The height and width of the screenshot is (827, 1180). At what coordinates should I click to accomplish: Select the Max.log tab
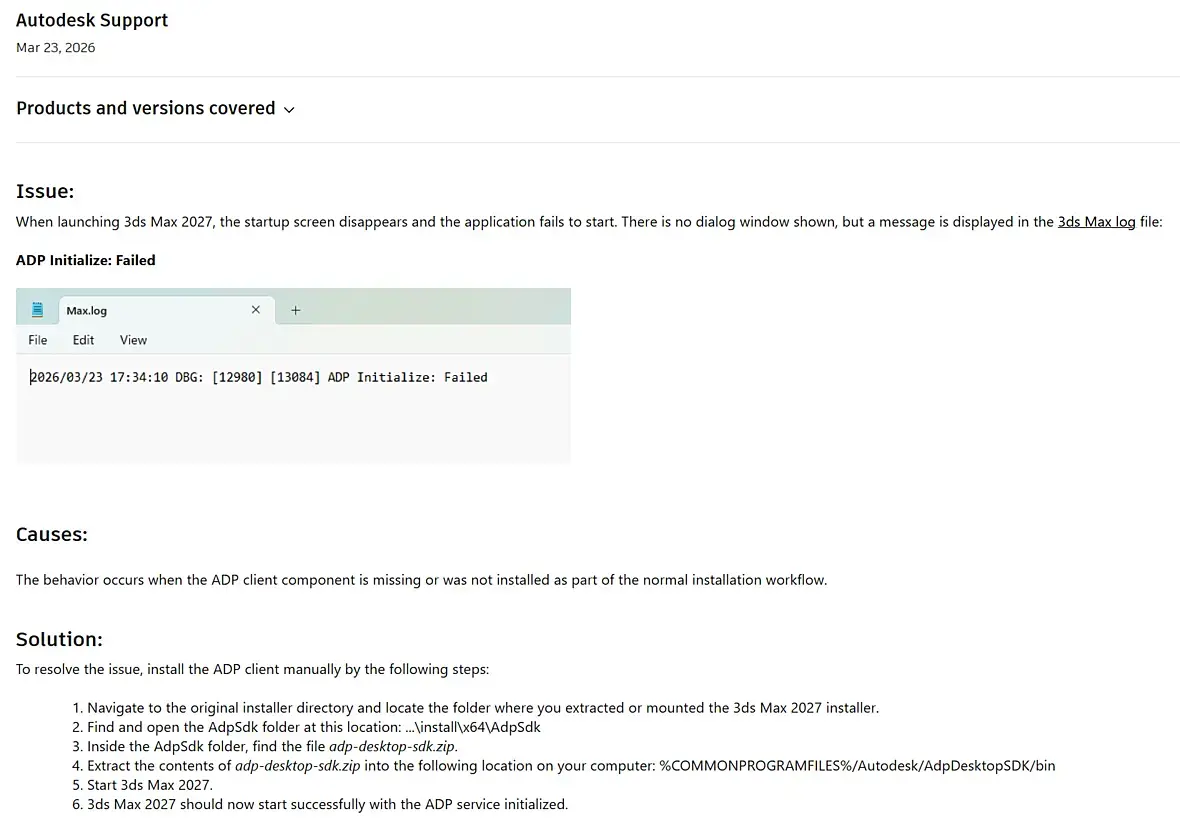pyautogui.click(x=87, y=311)
